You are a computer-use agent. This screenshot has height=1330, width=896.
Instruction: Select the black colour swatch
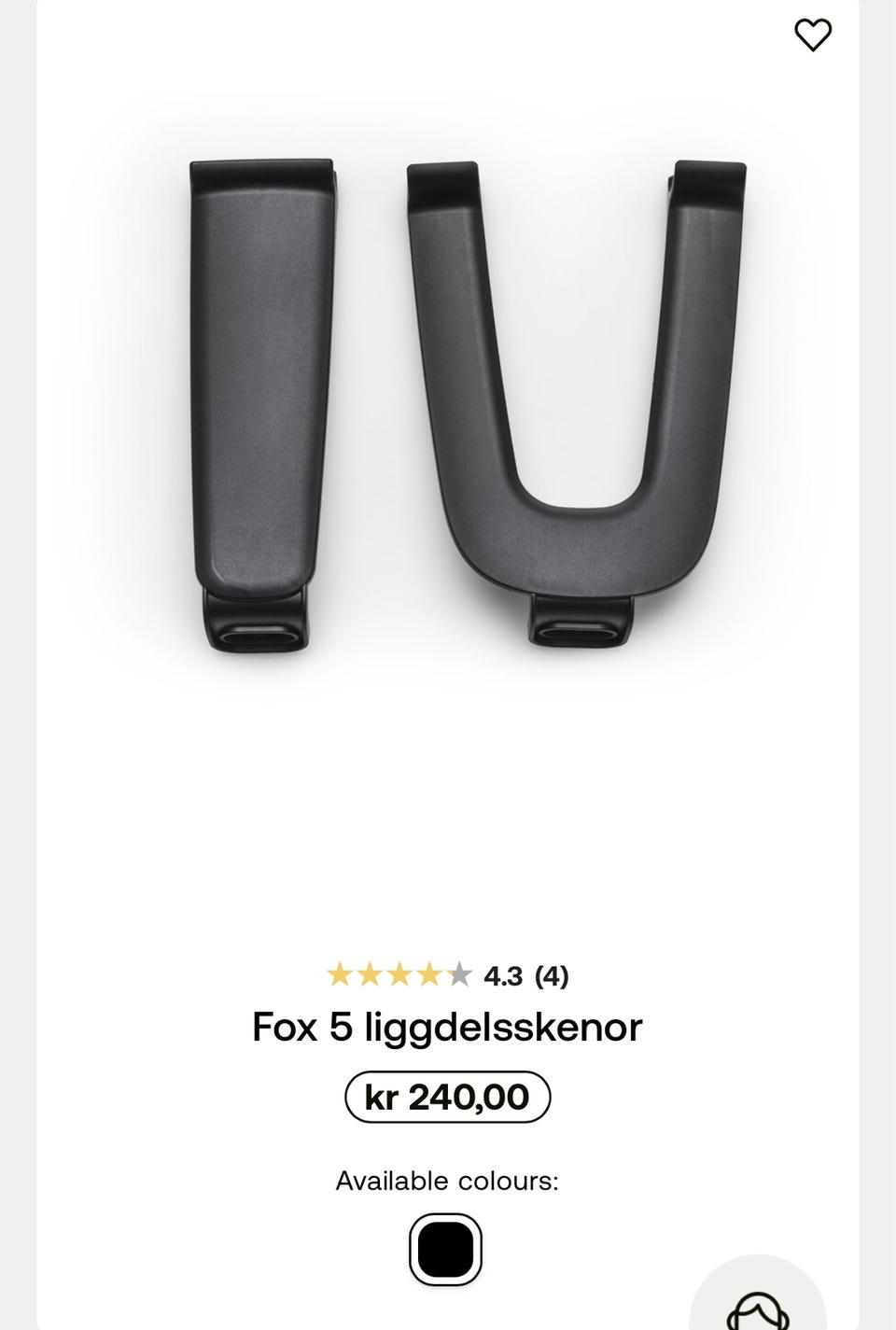click(446, 1249)
